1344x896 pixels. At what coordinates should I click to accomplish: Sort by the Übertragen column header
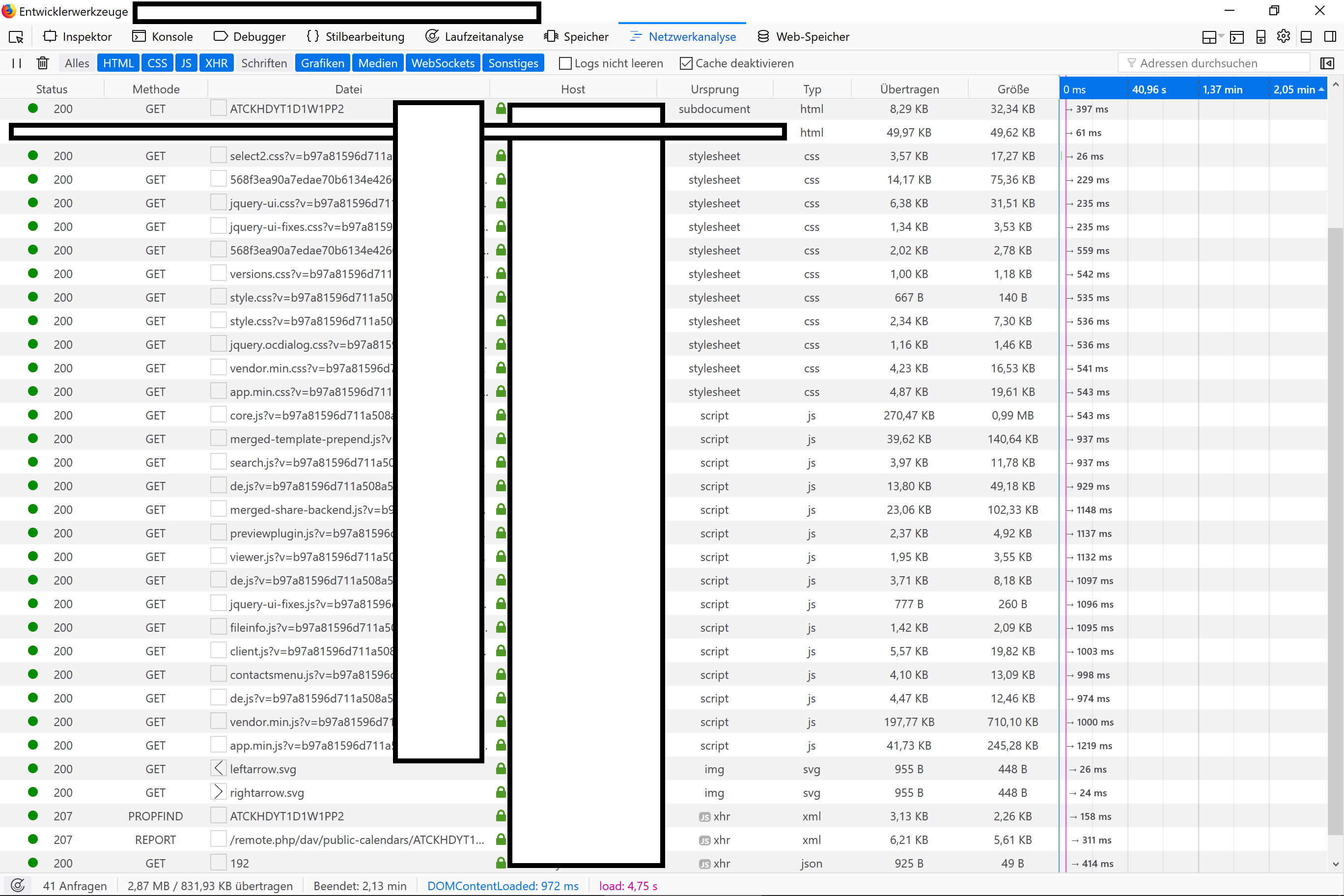pyautogui.click(x=909, y=89)
